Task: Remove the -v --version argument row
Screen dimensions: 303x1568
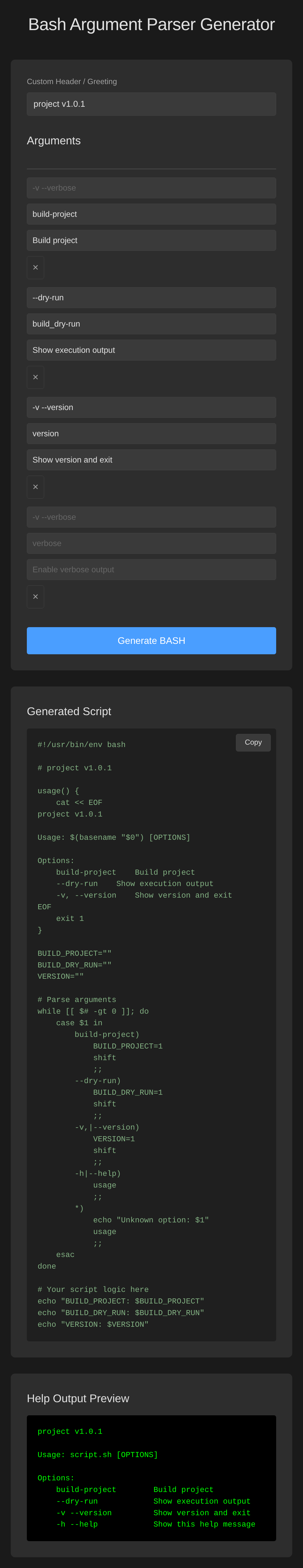Action: 35,487
